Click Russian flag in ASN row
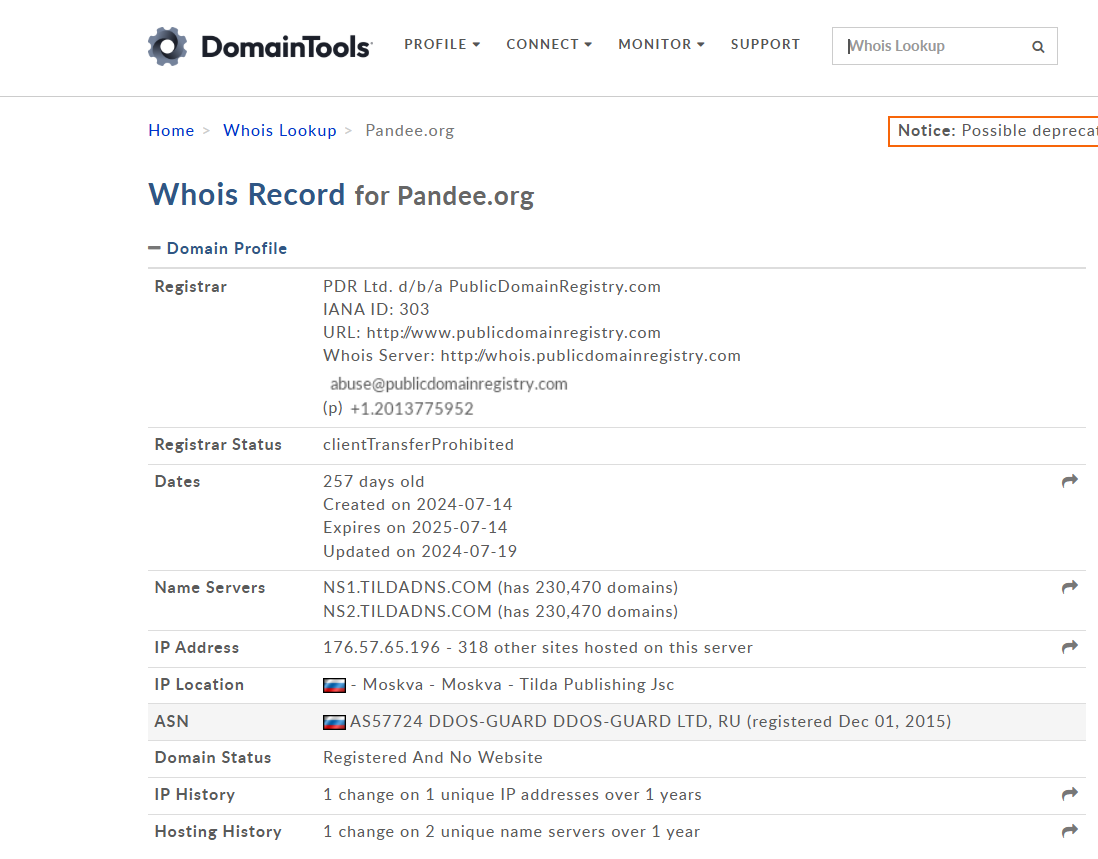The width and height of the screenshot is (1098, 859). (334, 722)
